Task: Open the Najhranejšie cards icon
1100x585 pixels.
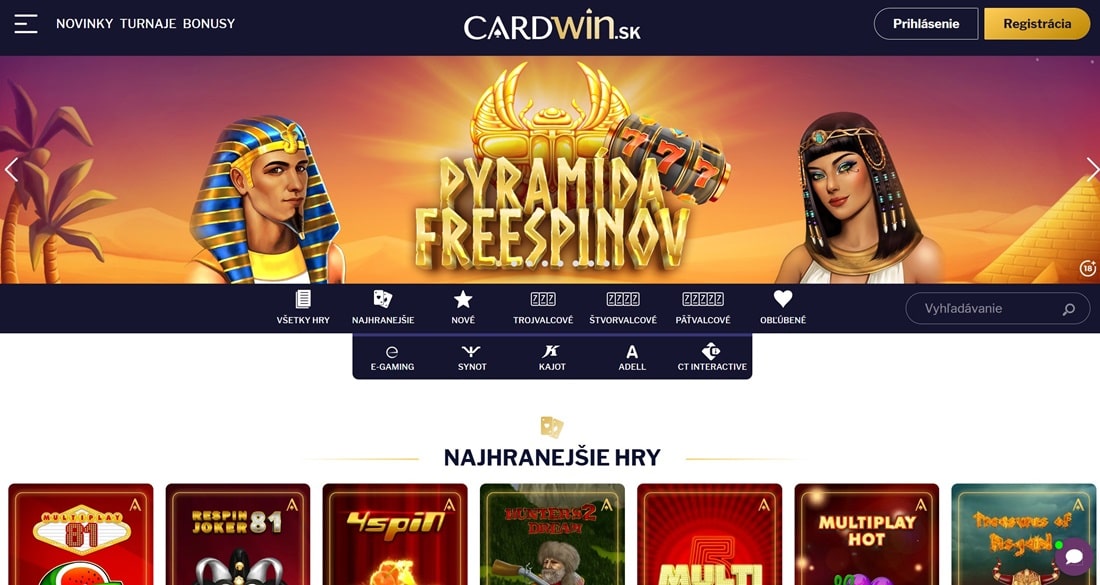Action: coord(382,300)
